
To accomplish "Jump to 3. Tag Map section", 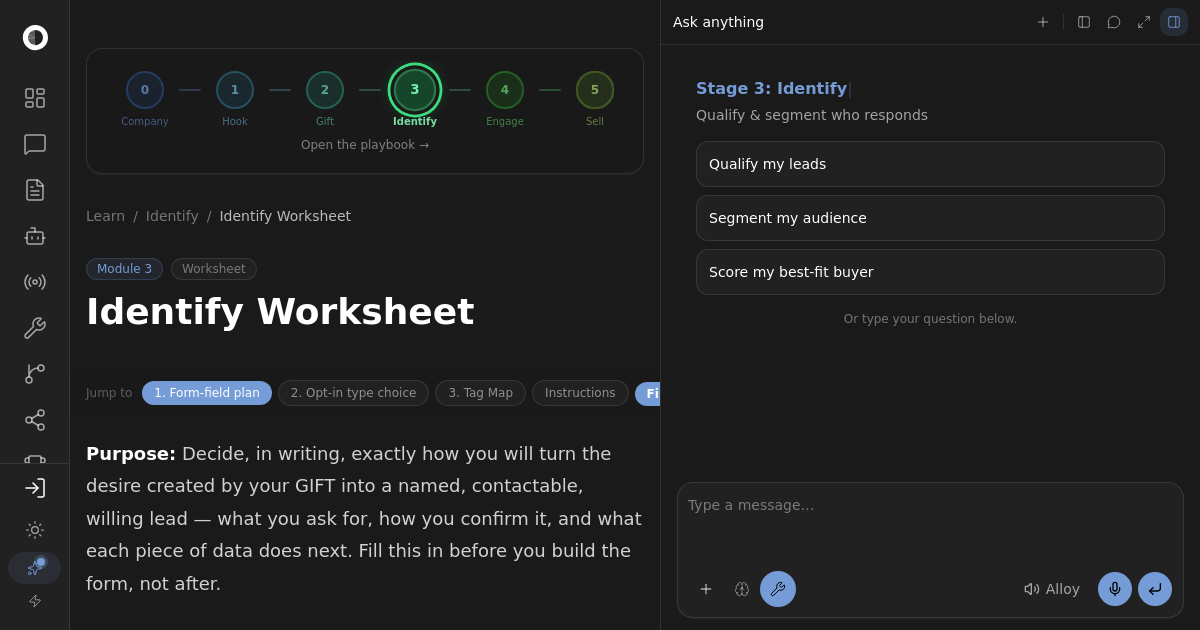I will point(480,393).
